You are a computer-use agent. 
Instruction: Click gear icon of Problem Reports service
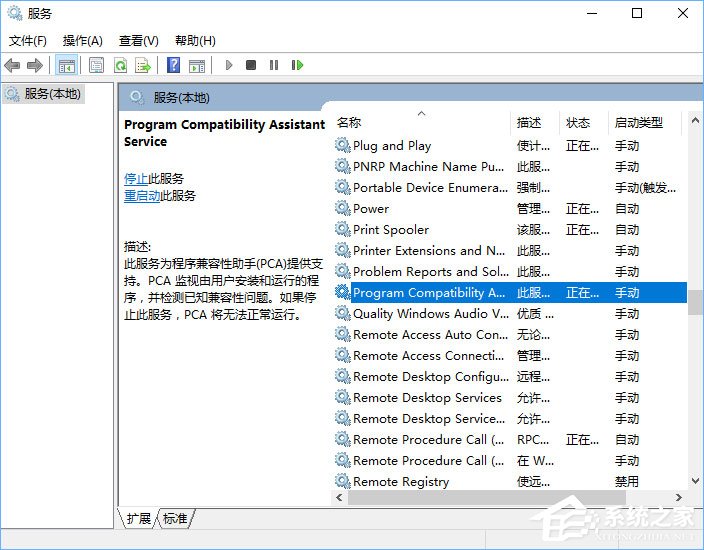tap(343, 271)
